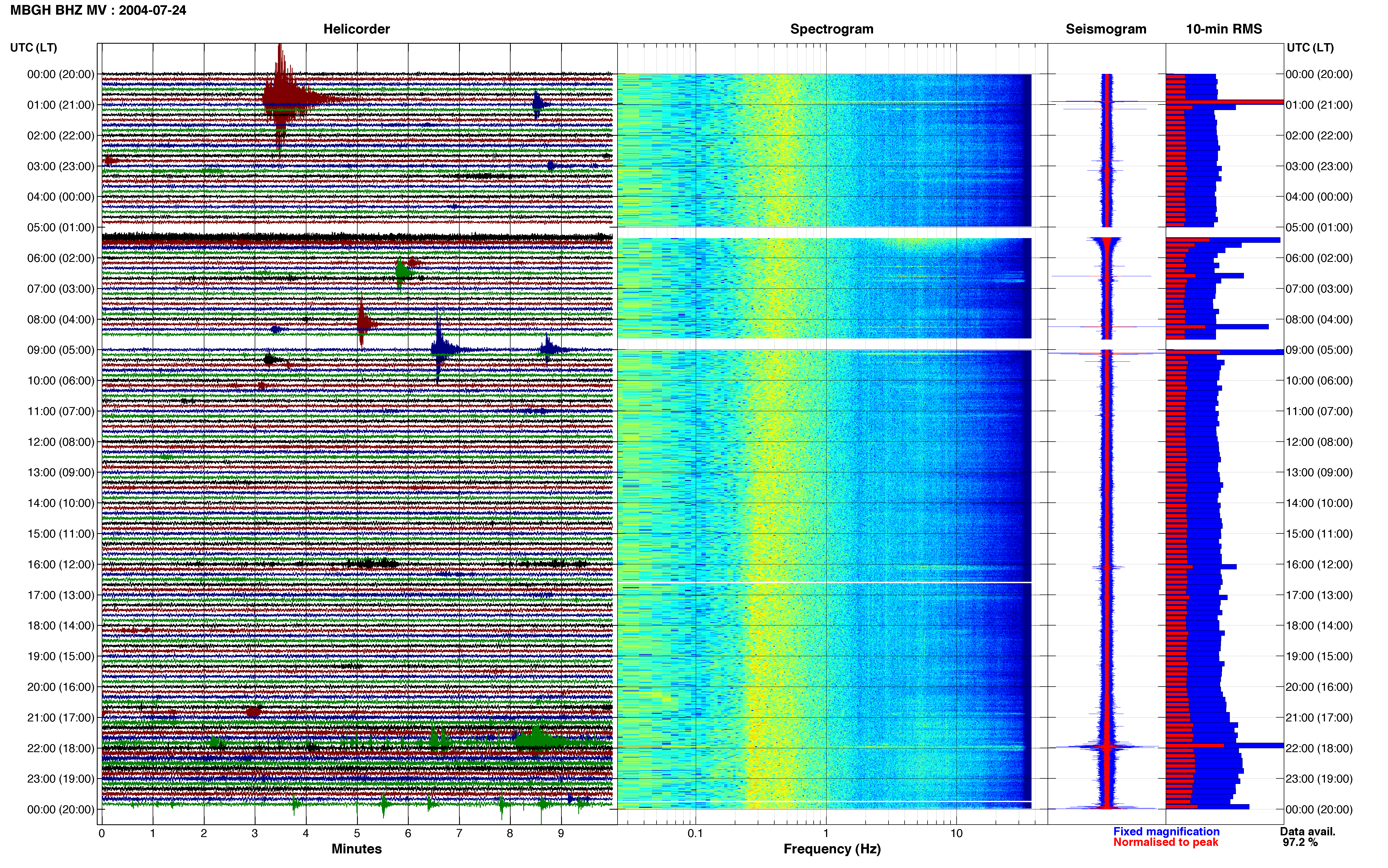This screenshot has height=868, width=1388.
Task: Click the left 'UTC (LT)' axis label
Action: click(33, 48)
